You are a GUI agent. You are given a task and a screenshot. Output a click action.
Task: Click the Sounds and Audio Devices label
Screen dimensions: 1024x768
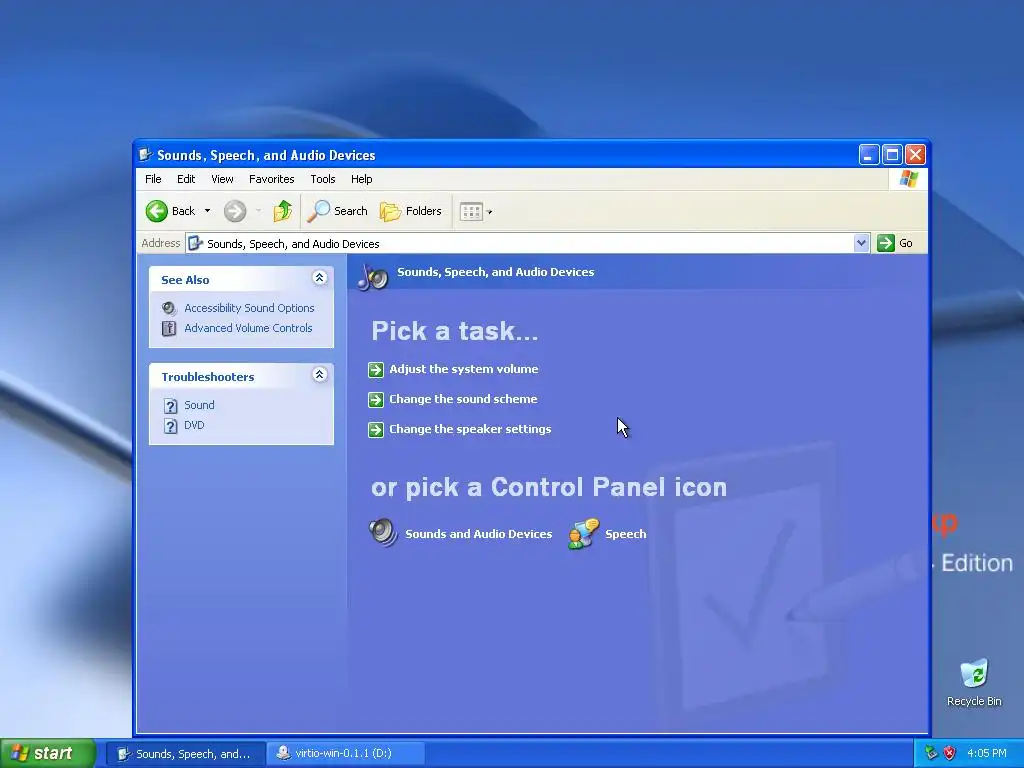[479, 534]
